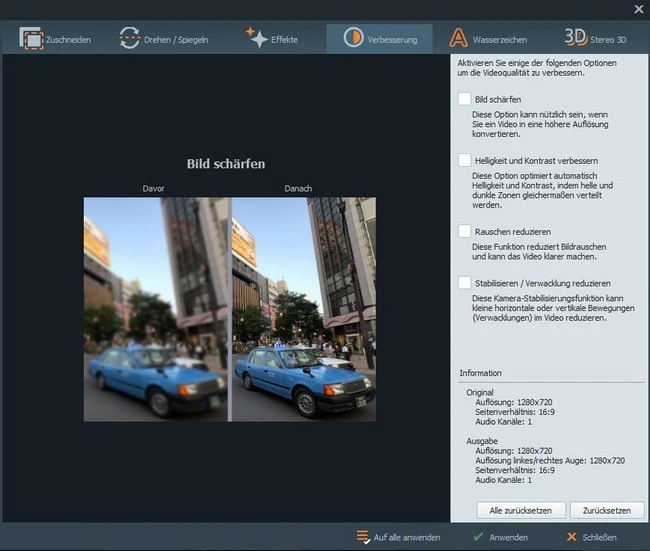Open the Wasserzeichen tab
Viewport: 650px width, 551px height.
coord(488,39)
